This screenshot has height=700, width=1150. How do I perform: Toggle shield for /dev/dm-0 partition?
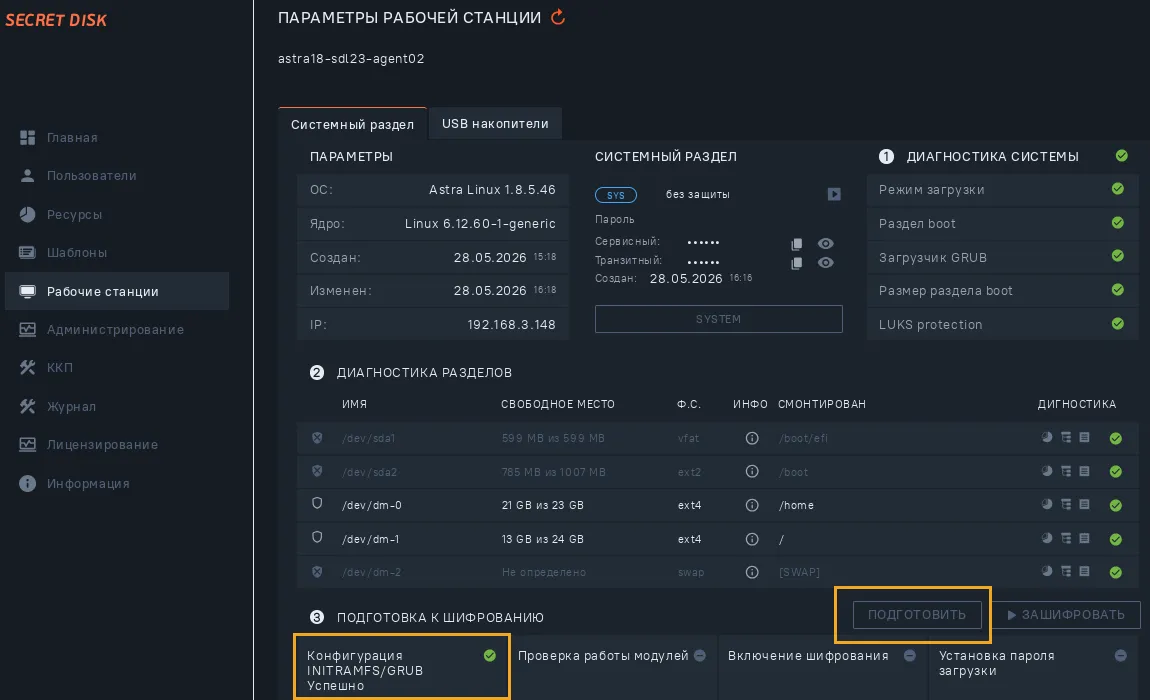[x=317, y=503]
